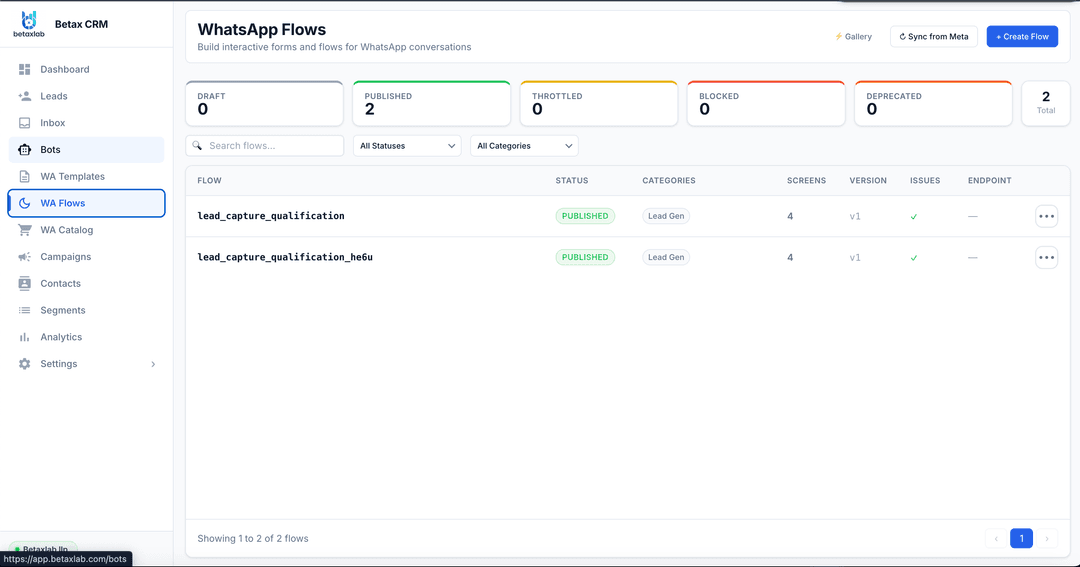Click the Segments list icon
This screenshot has height=567, width=1080.
click(x=25, y=310)
